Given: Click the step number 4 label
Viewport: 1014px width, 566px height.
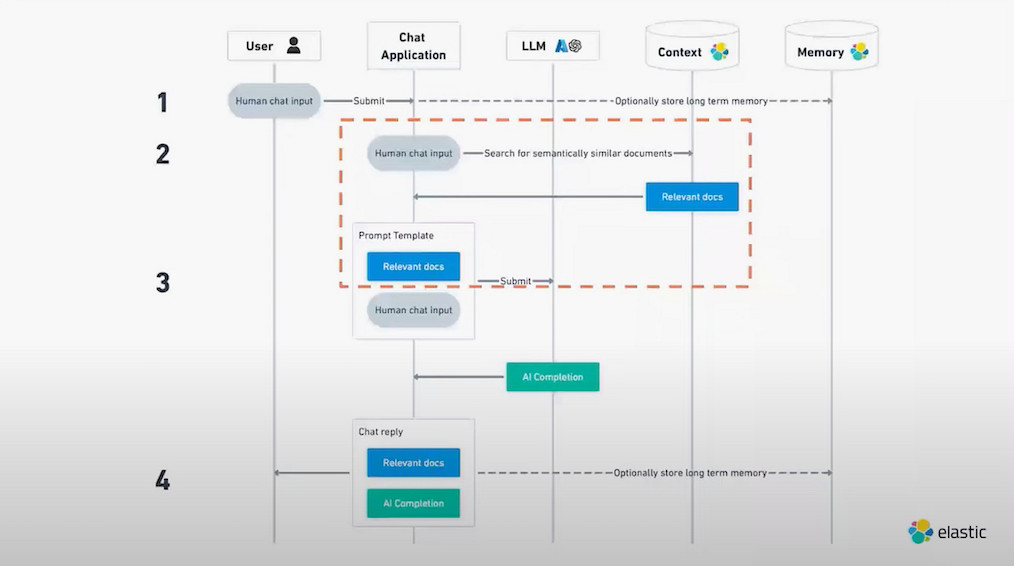Looking at the screenshot, I should tap(162, 481).
